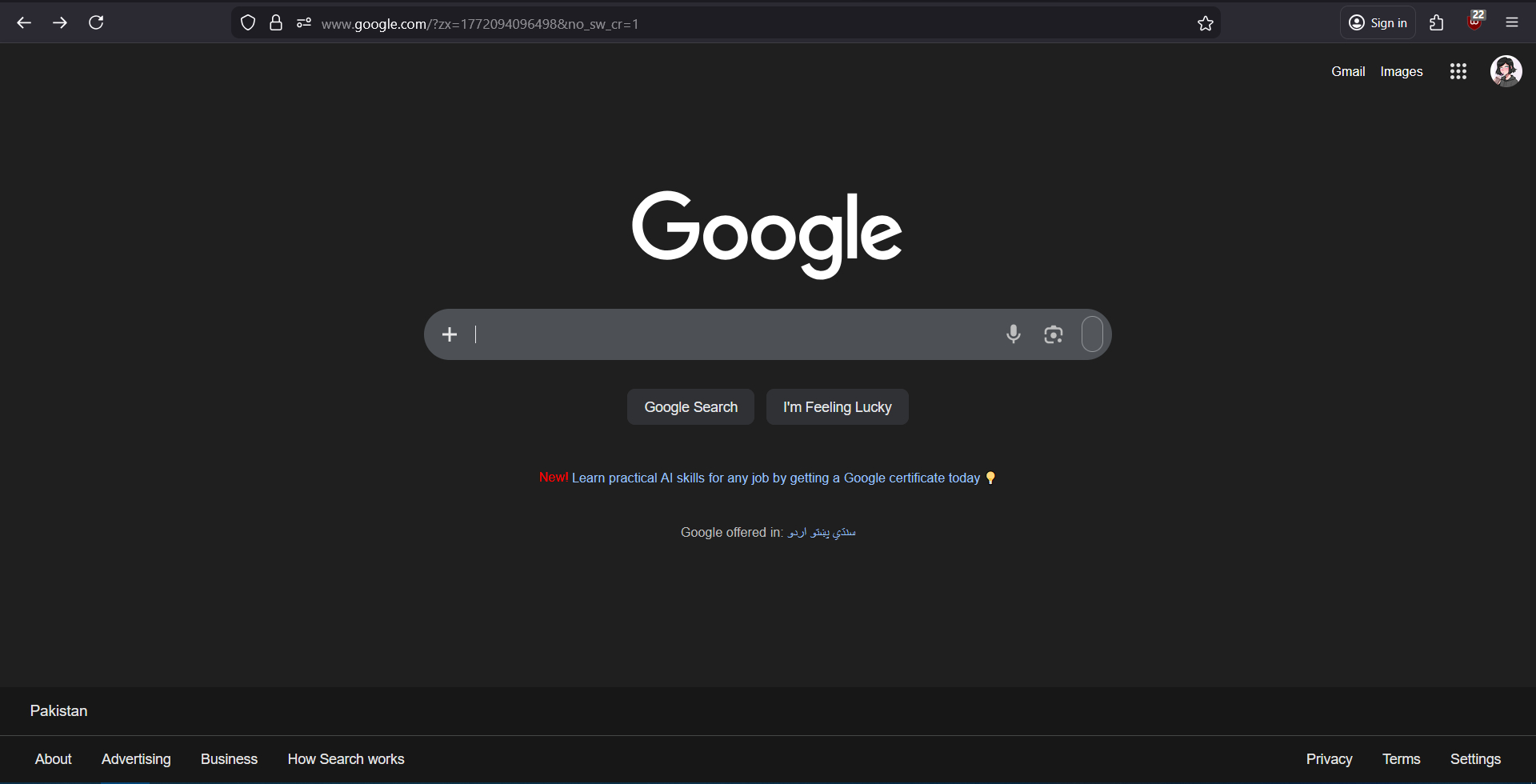Open the Google apps grid

click(x=1458, y=71)
